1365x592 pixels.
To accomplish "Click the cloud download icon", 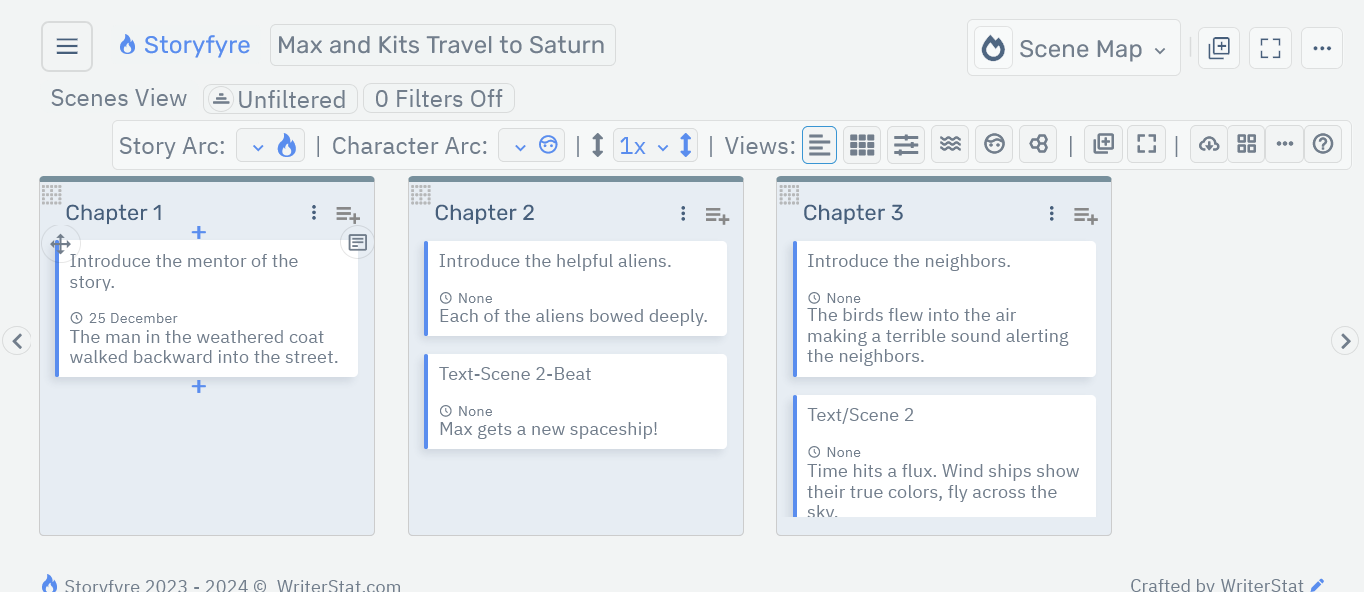I will click(x=1208, y=144).
